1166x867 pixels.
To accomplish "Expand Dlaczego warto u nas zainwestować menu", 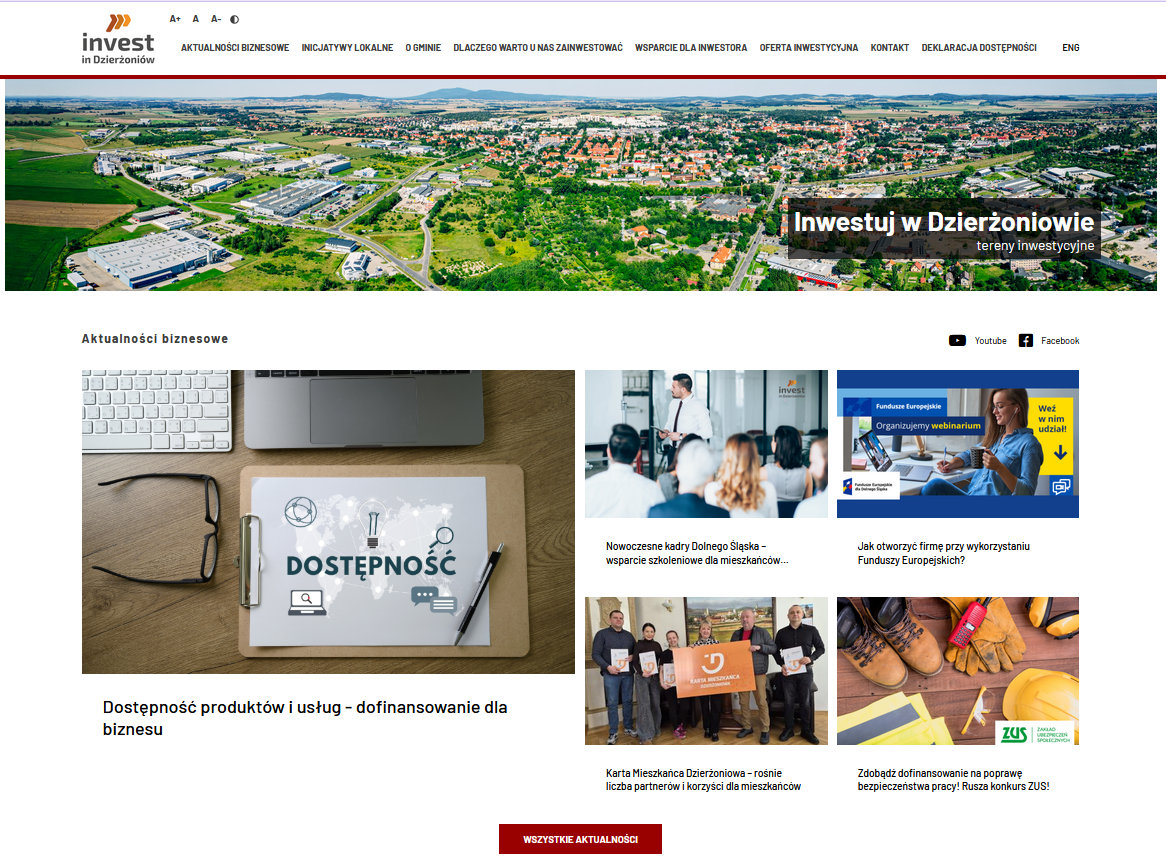I will (538, 48).
